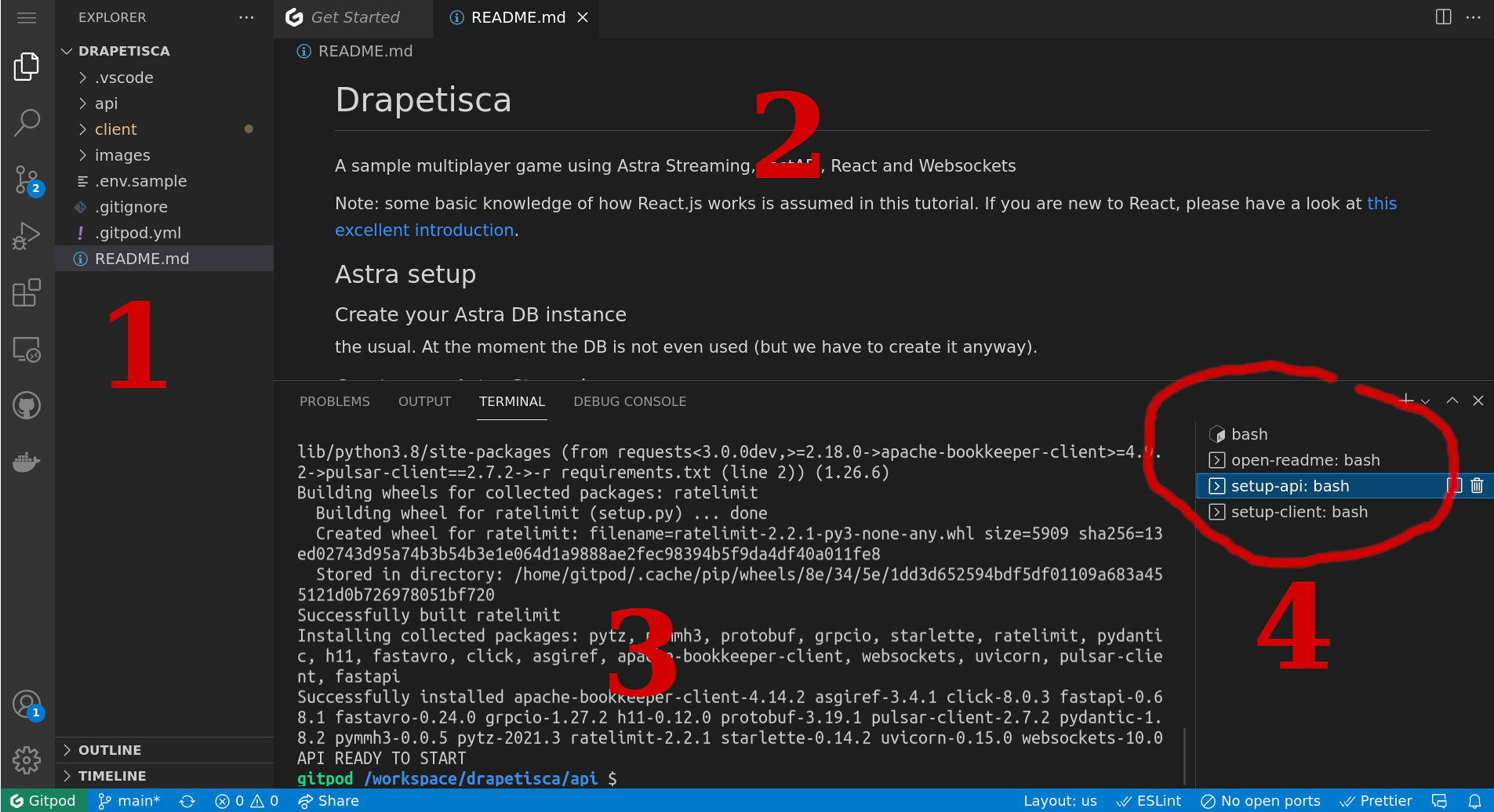The height and width of the screenshot is (812, 1494).
Task: Open the Remote Explorer view
Action: pyautogui.click(x=27, y=349)
